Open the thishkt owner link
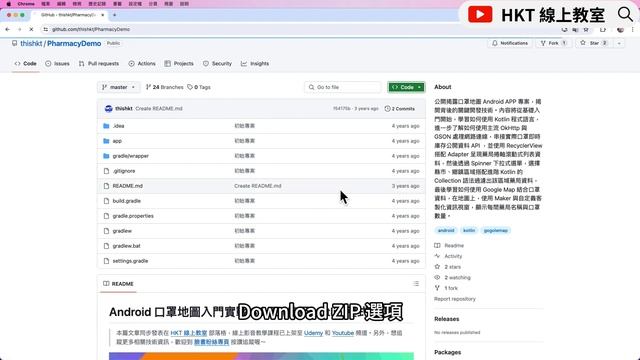640x360 pixels. point(31,43)
